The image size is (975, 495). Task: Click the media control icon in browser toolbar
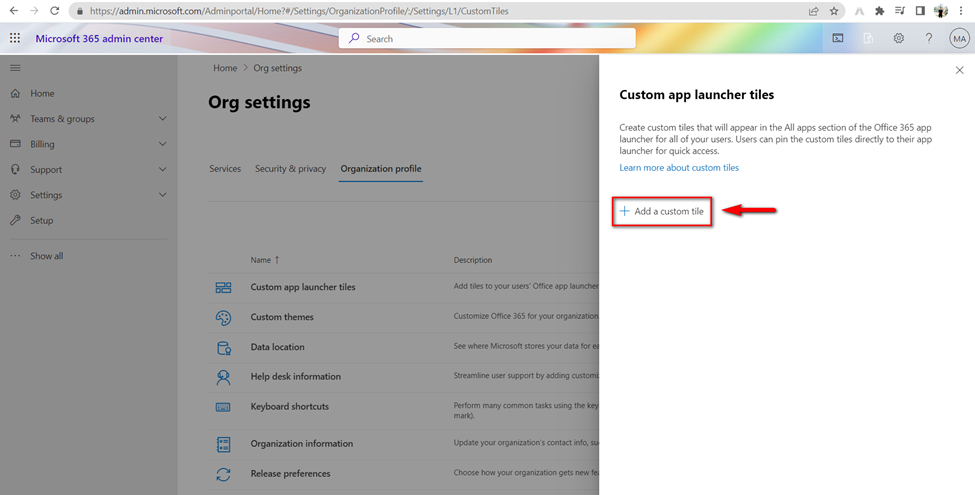900,11
